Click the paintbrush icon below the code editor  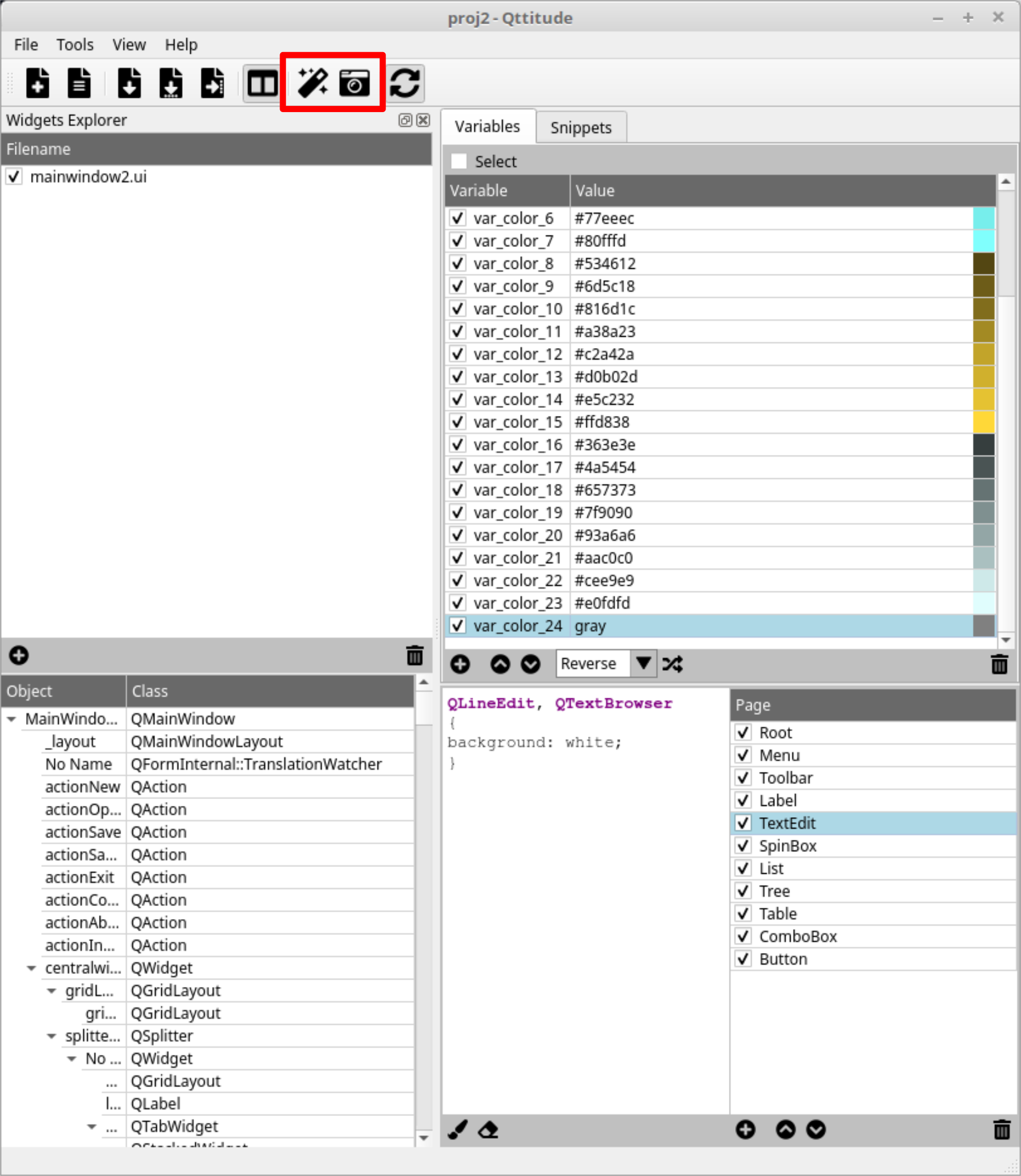click(457, 1129)
